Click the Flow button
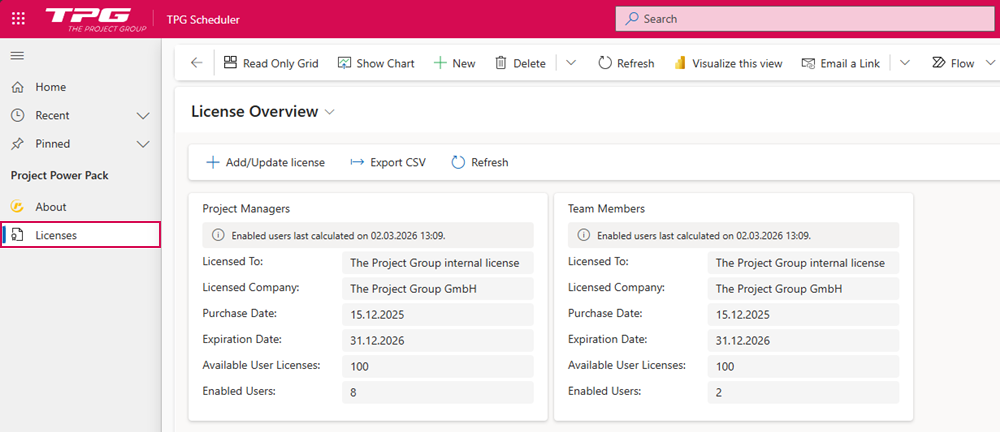This screenshot has height=432, width=1000. (x=953, y=63)
